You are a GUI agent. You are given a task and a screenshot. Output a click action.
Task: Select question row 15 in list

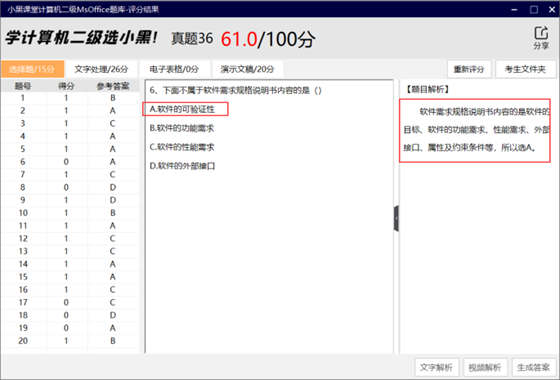coord(70,277)
